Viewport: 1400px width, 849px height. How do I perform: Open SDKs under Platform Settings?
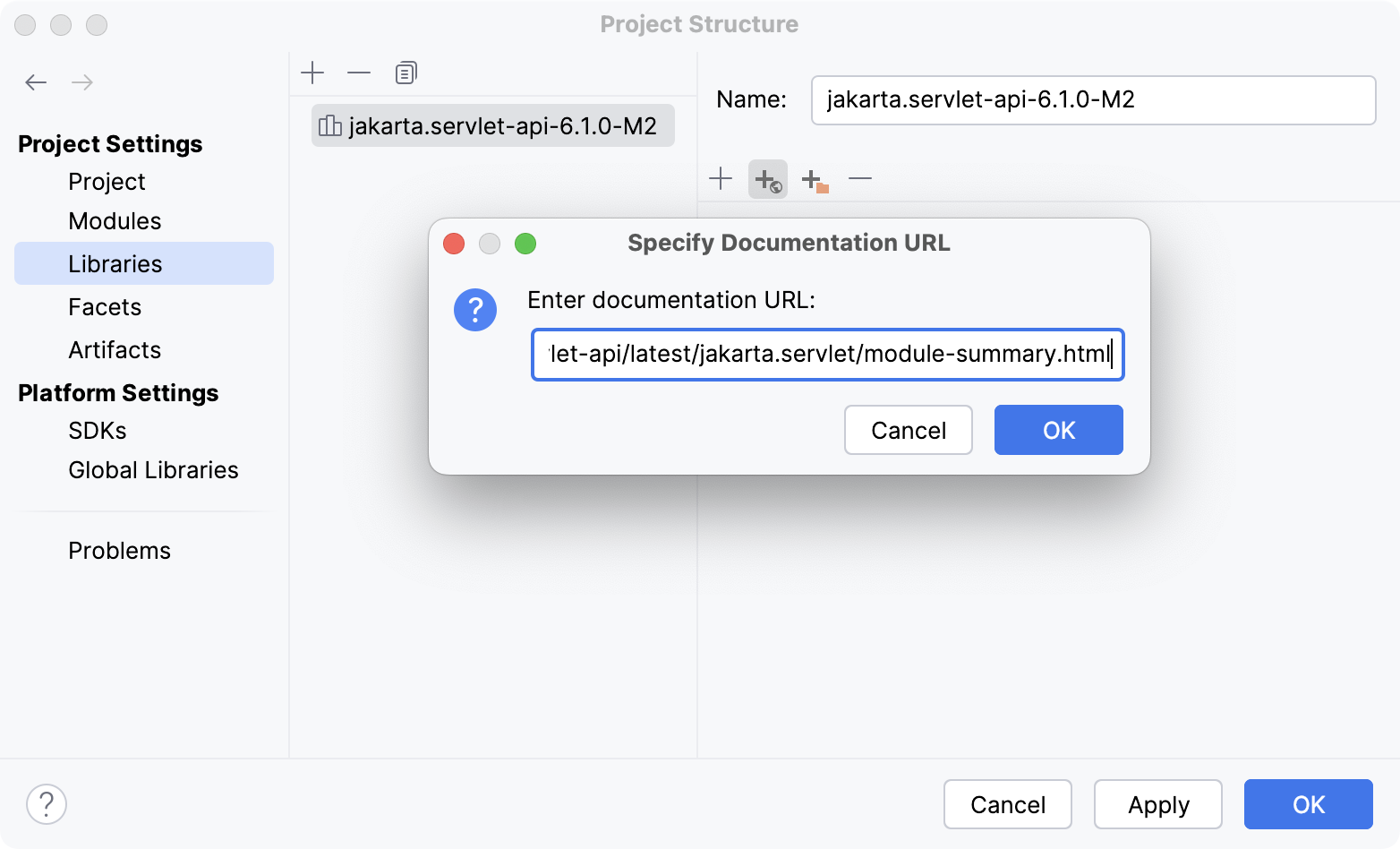tap(97, 431)
